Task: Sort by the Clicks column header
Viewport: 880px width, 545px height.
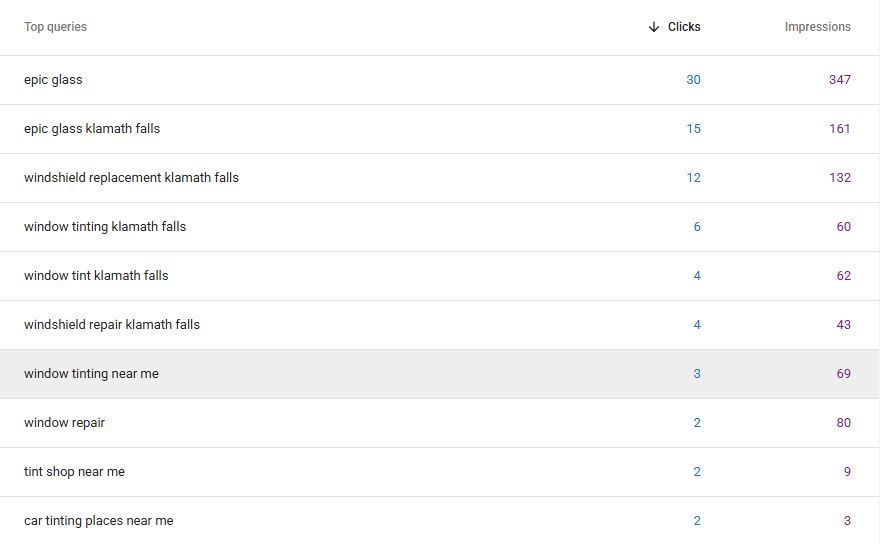Action: (x=684, y=27)
